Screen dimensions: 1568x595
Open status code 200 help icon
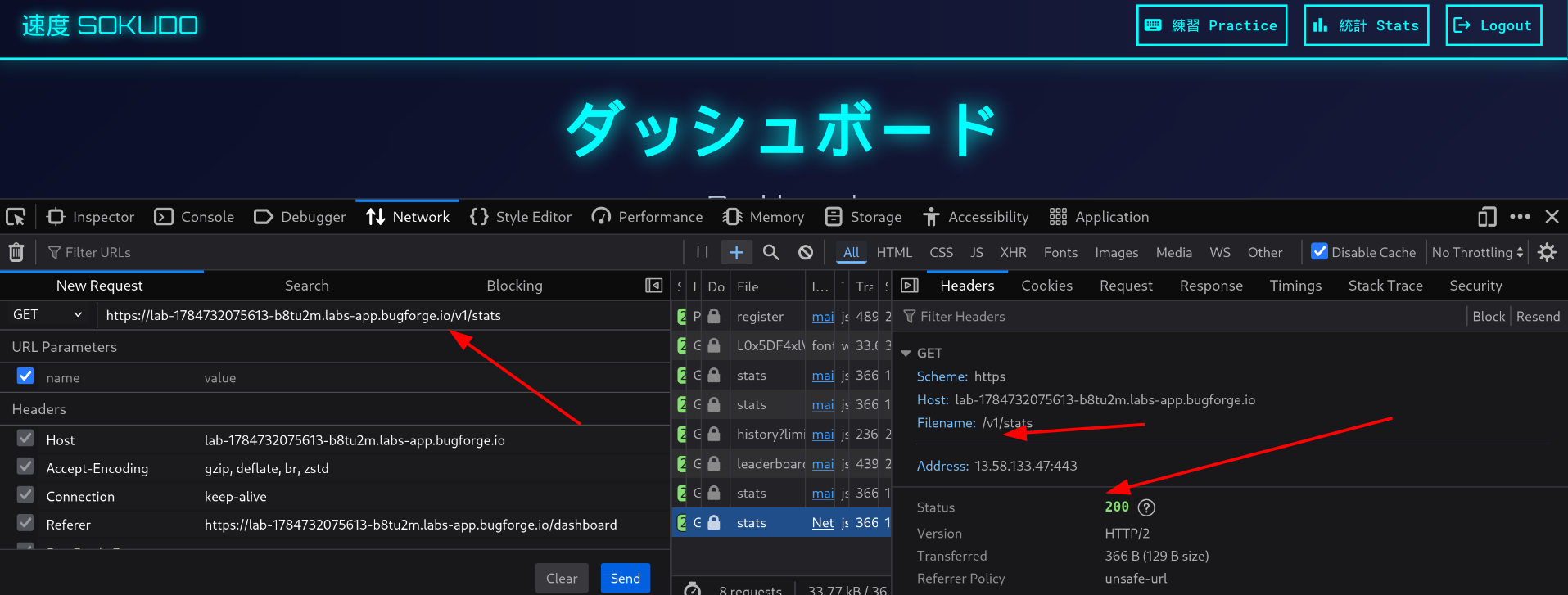pyautogui.click(x=1146, y=507)
